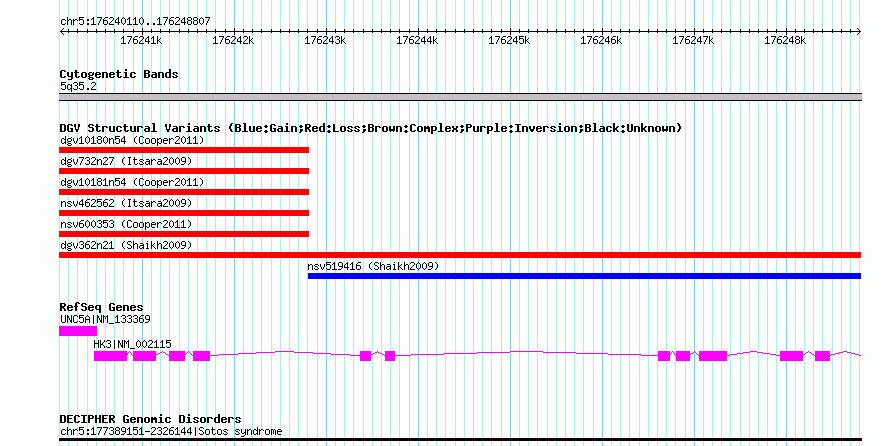Click the long red bar under dgv362n21
Screen dimensions: 890x446
(x=460, y=255)
